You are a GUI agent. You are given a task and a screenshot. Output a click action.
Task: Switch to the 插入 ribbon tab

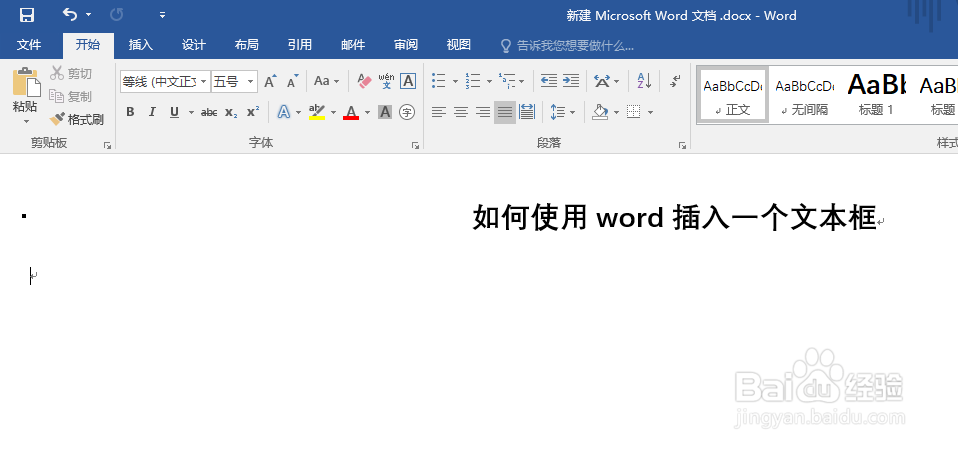coord(141,45)
